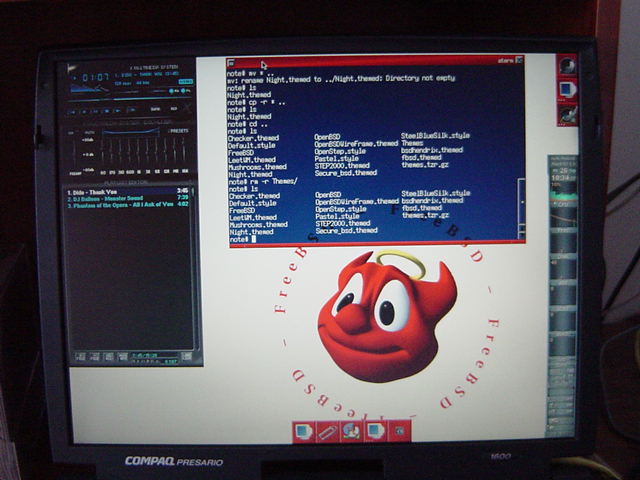640x480 pixels.
Task: Click the XMMS play button
Action: point(84,111)
